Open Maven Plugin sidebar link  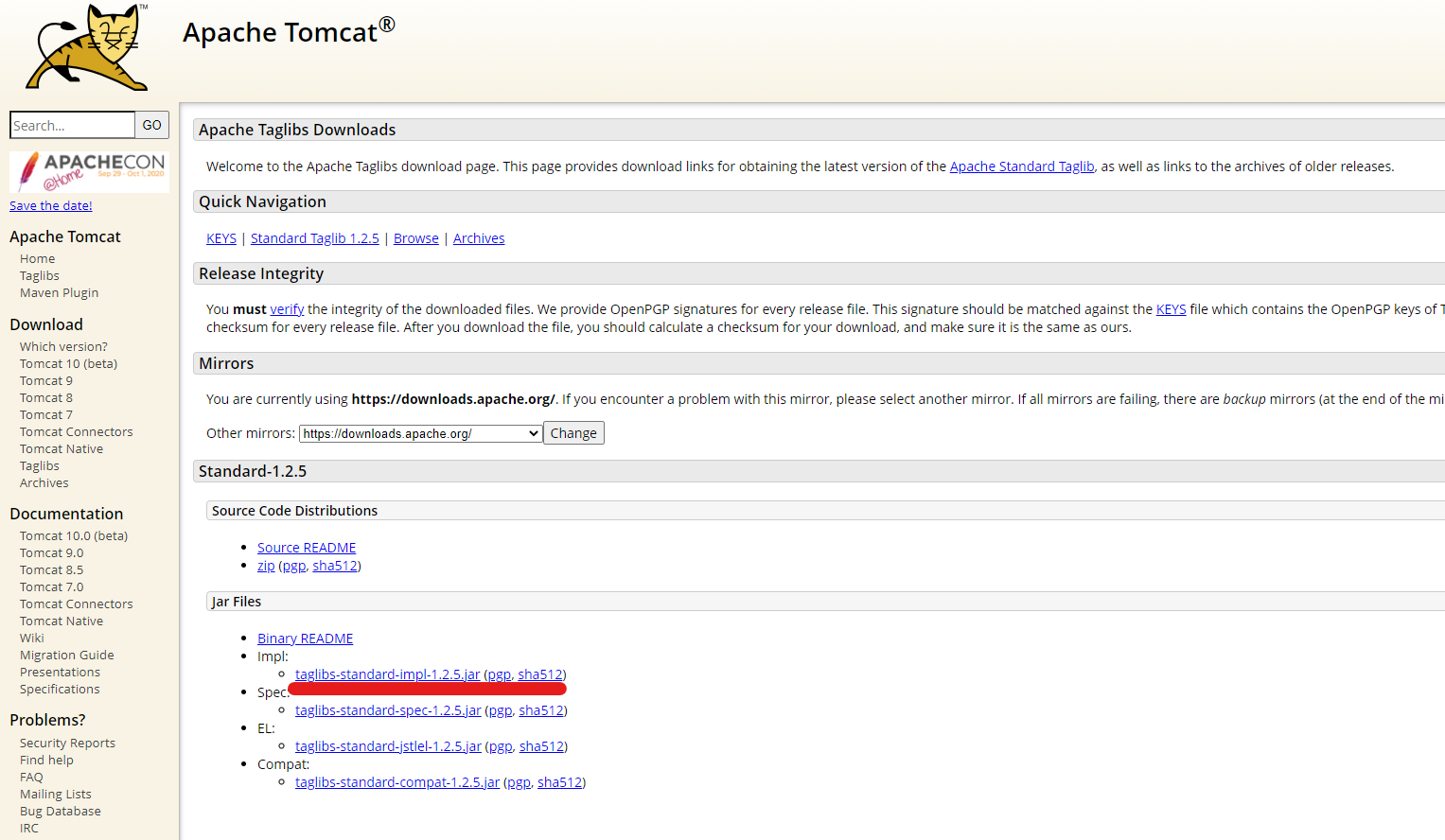[x=59, y=292]
